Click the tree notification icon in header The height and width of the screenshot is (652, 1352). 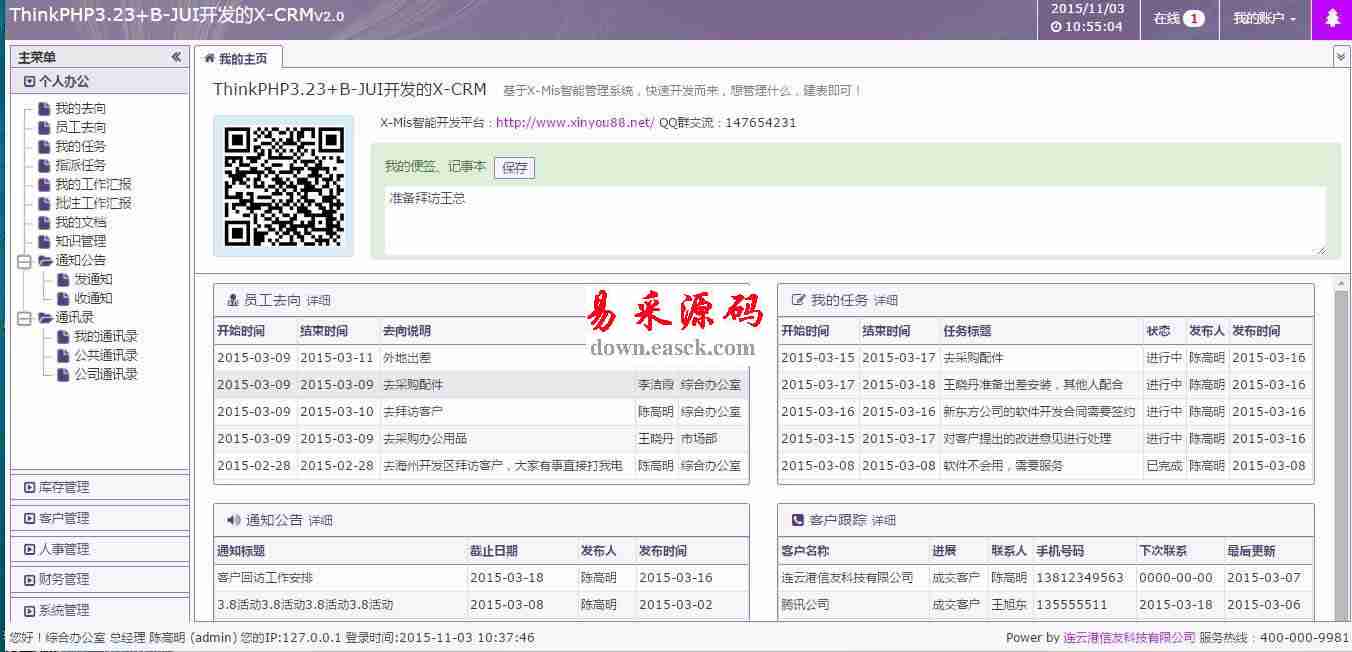[x=1331, y=19]
